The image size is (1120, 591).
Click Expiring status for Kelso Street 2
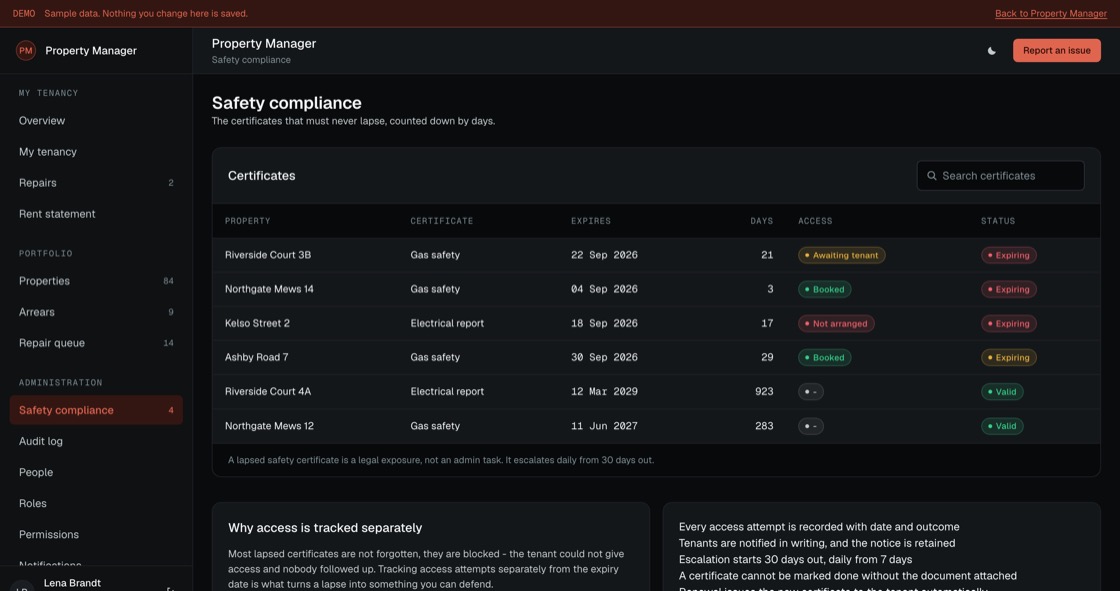coord(1009,324)
